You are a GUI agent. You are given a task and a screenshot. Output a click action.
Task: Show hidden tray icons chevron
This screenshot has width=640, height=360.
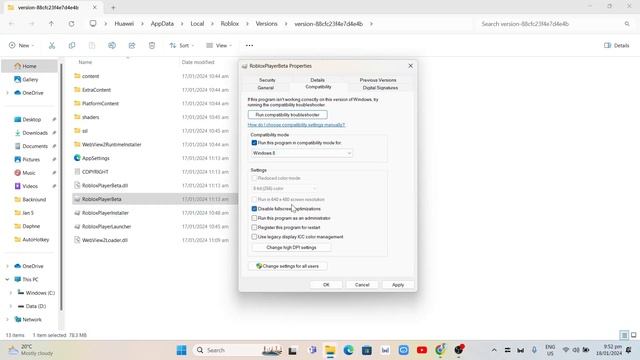[494, 350]
